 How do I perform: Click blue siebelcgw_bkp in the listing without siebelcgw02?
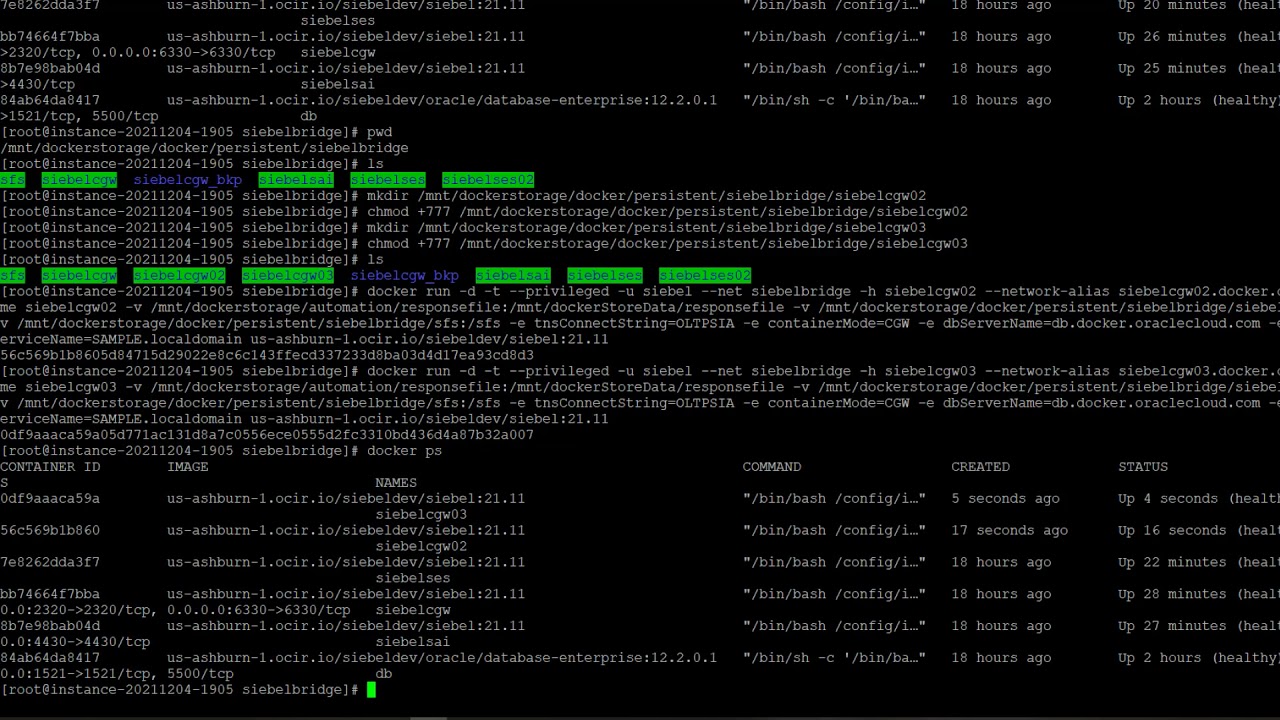click(187, 180)
